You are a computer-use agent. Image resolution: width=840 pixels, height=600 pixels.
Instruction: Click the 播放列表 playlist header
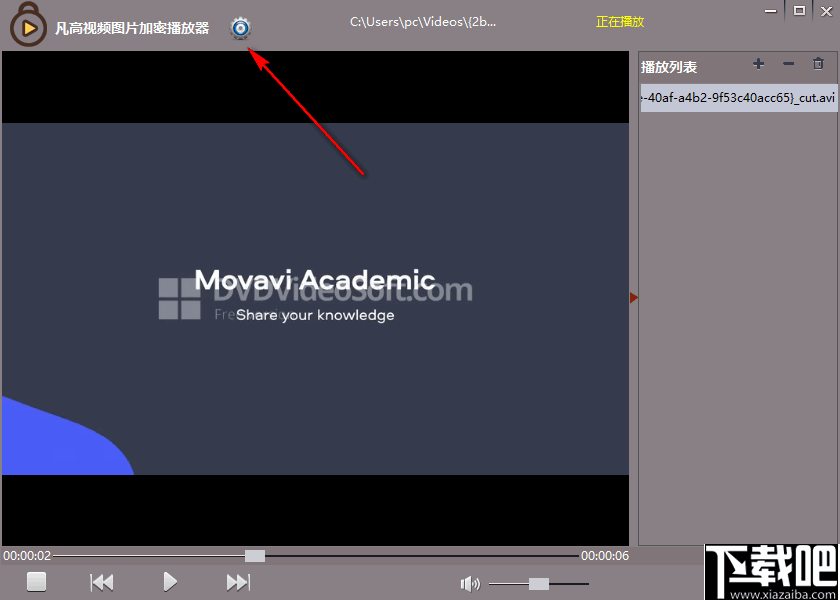(x=669, y=67)
